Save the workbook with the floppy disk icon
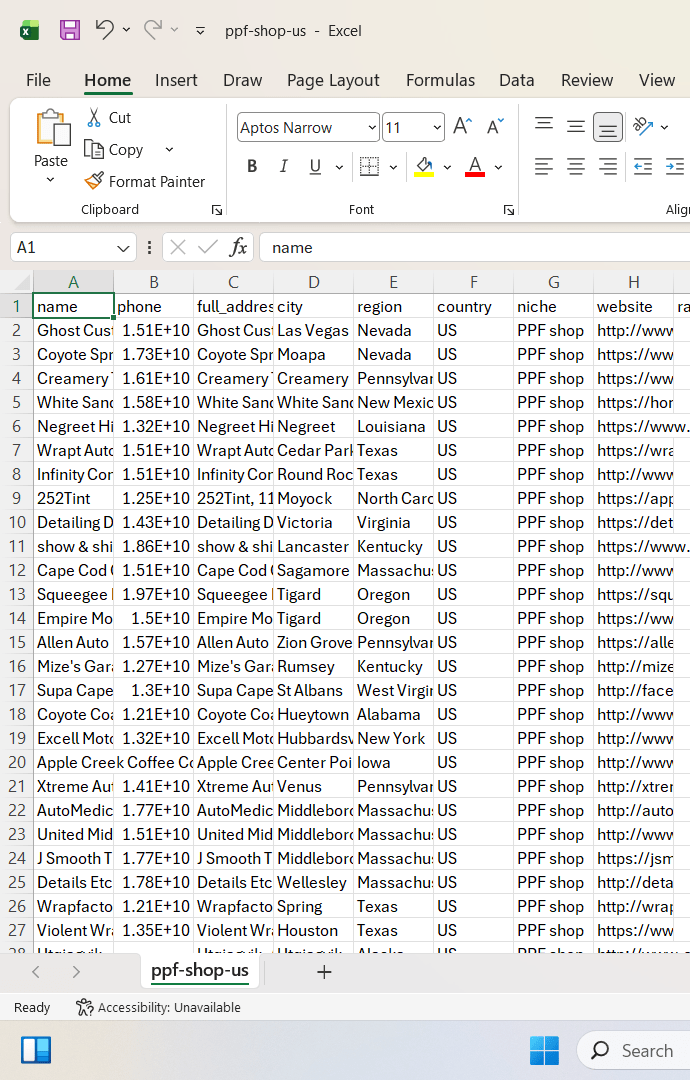690x1080 pixels. pos(70,30)
